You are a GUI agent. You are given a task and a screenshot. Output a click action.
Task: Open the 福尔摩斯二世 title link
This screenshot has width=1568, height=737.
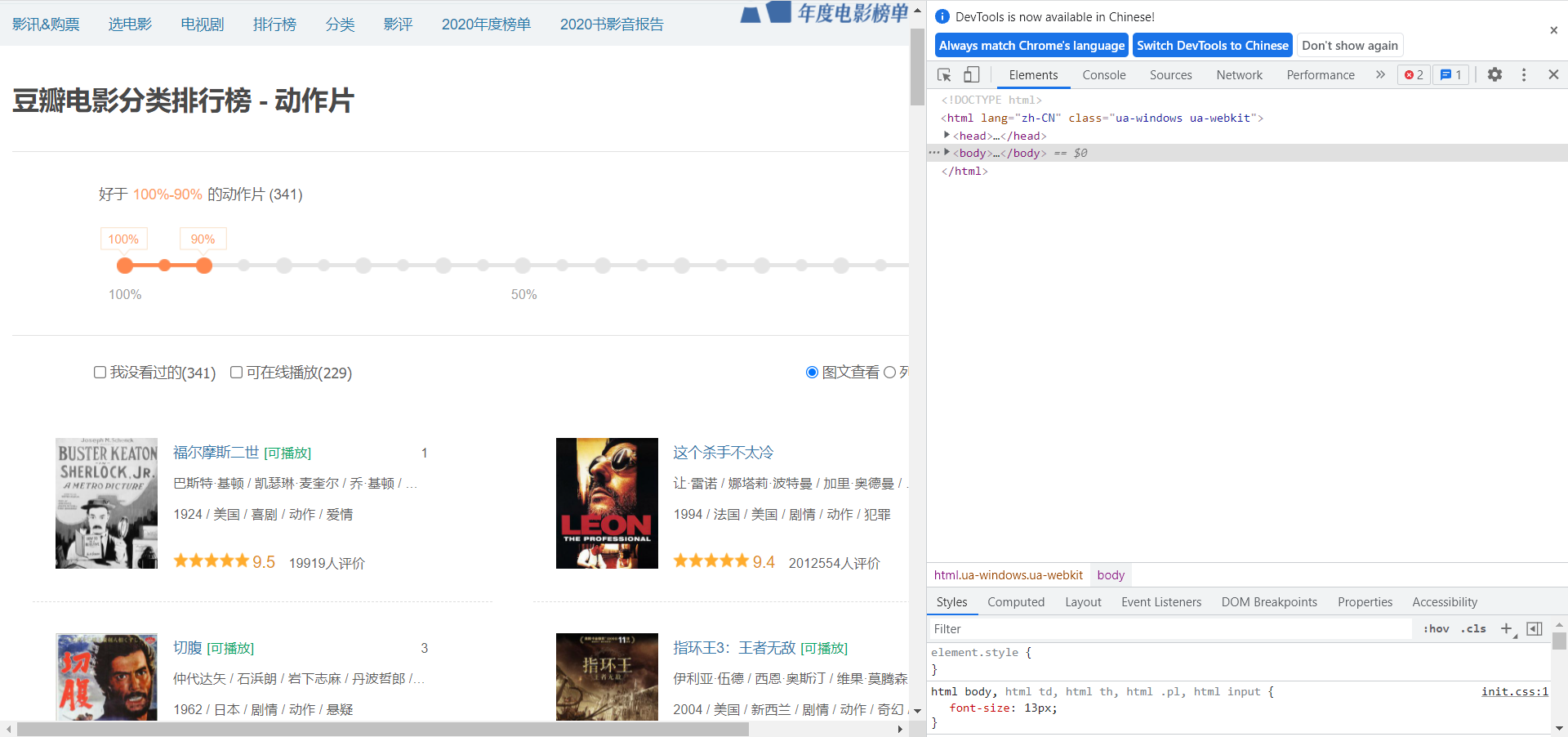(216, 452)
